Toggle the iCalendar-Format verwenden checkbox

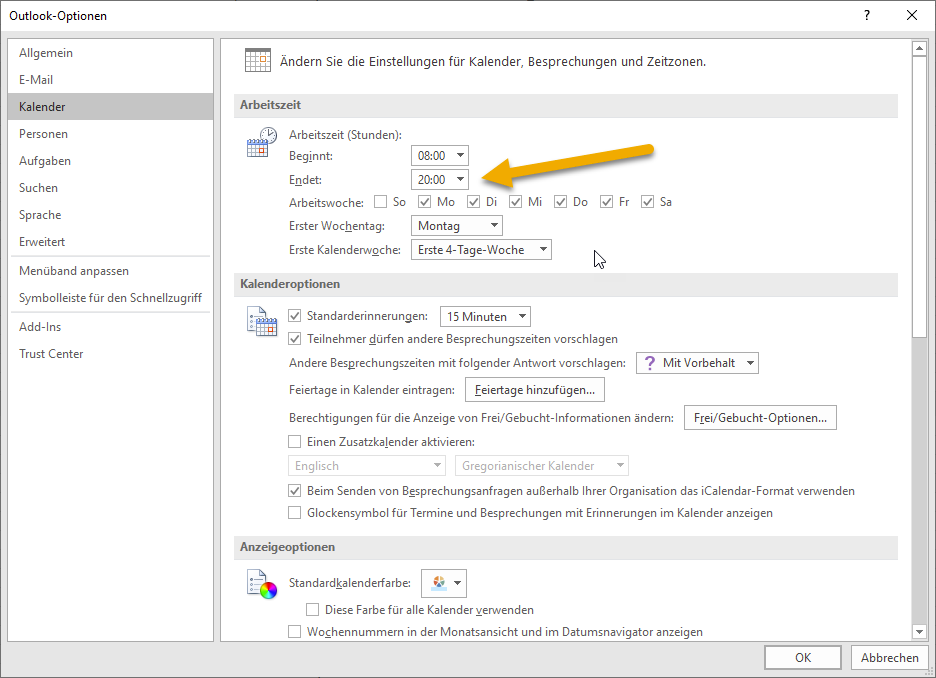tap(294, 491)
